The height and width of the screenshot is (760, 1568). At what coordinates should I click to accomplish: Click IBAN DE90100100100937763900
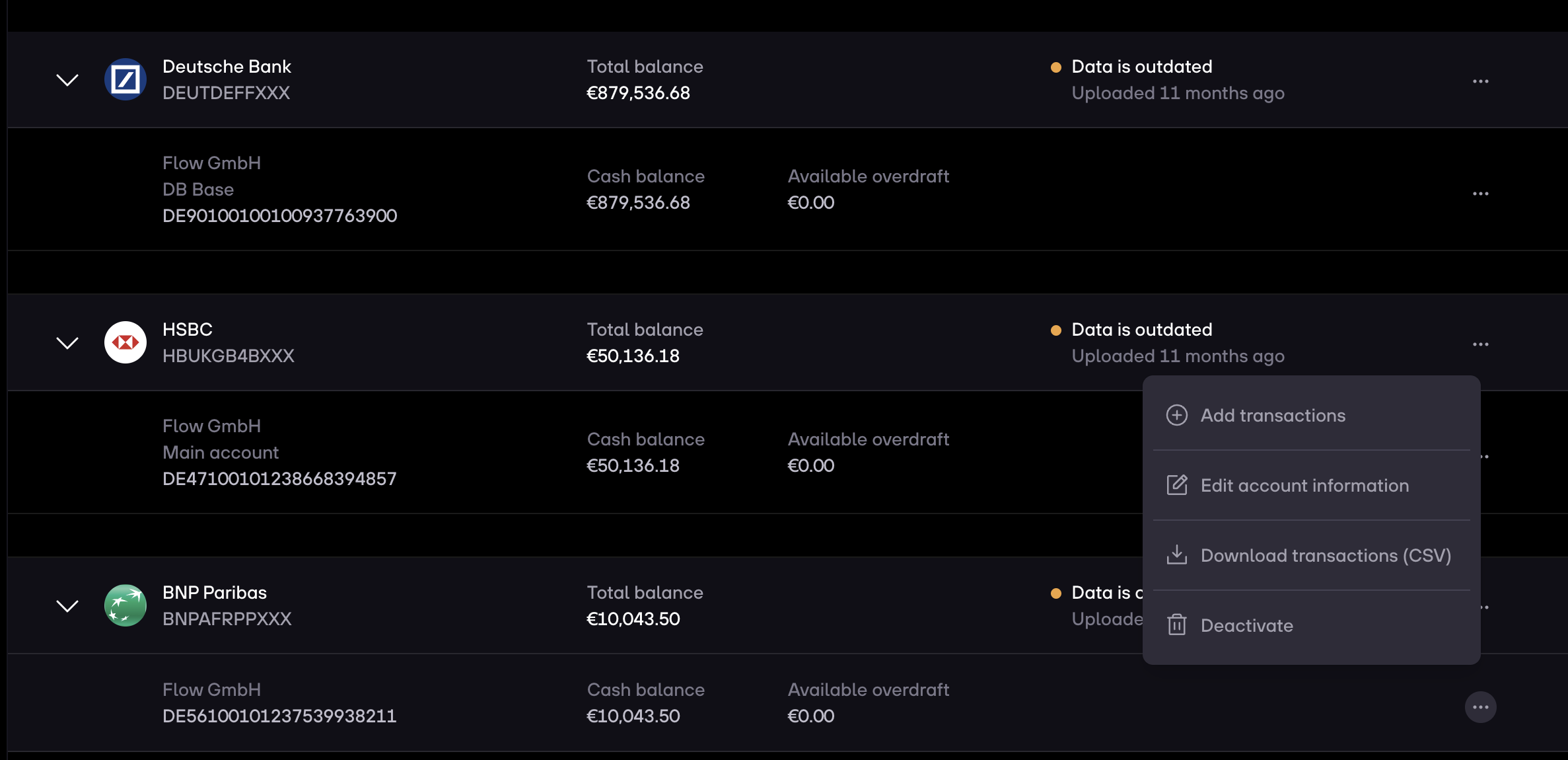(280, 215)
